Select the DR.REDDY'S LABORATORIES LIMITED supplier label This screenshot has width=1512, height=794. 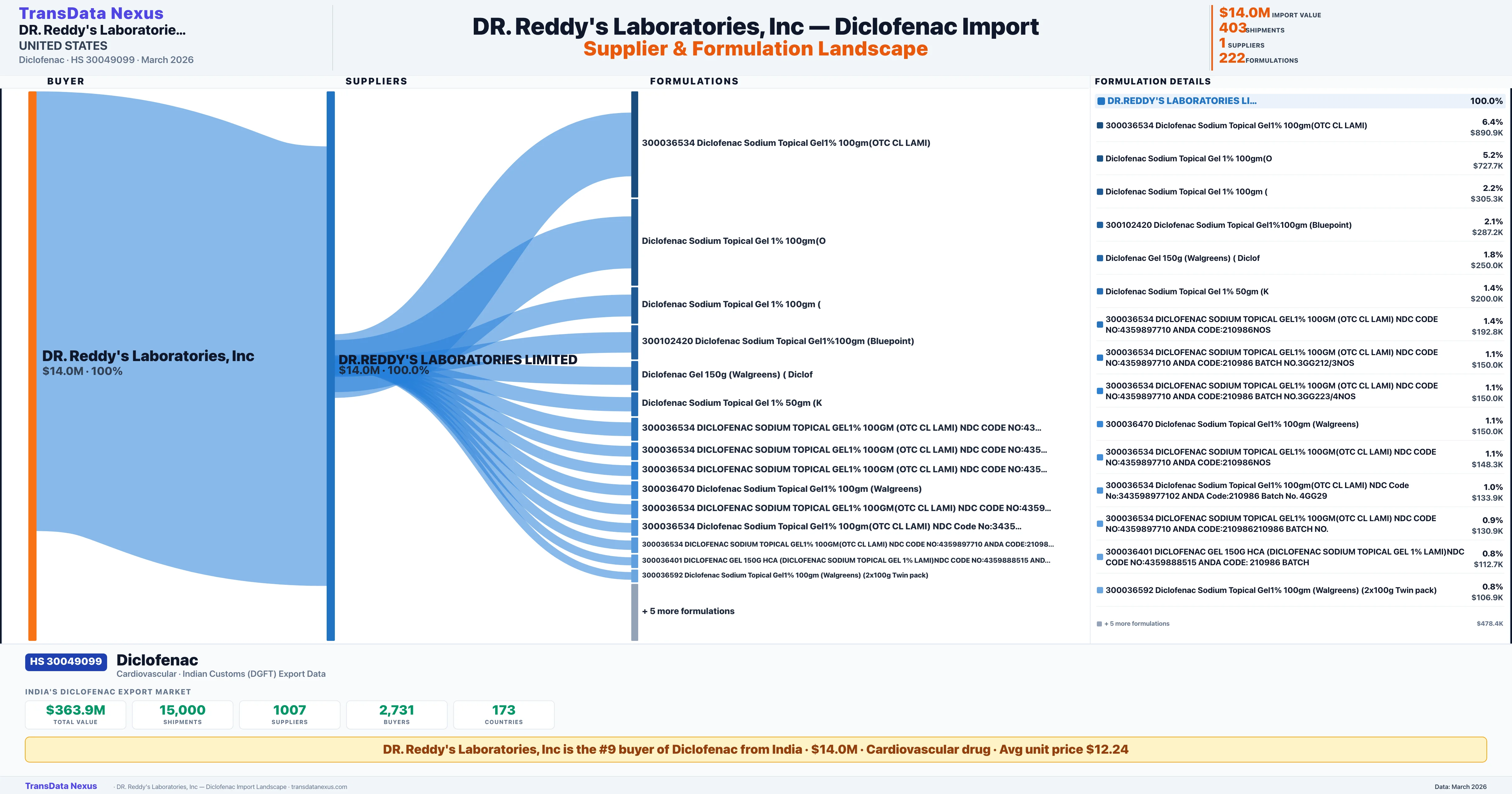click(458, 360)
